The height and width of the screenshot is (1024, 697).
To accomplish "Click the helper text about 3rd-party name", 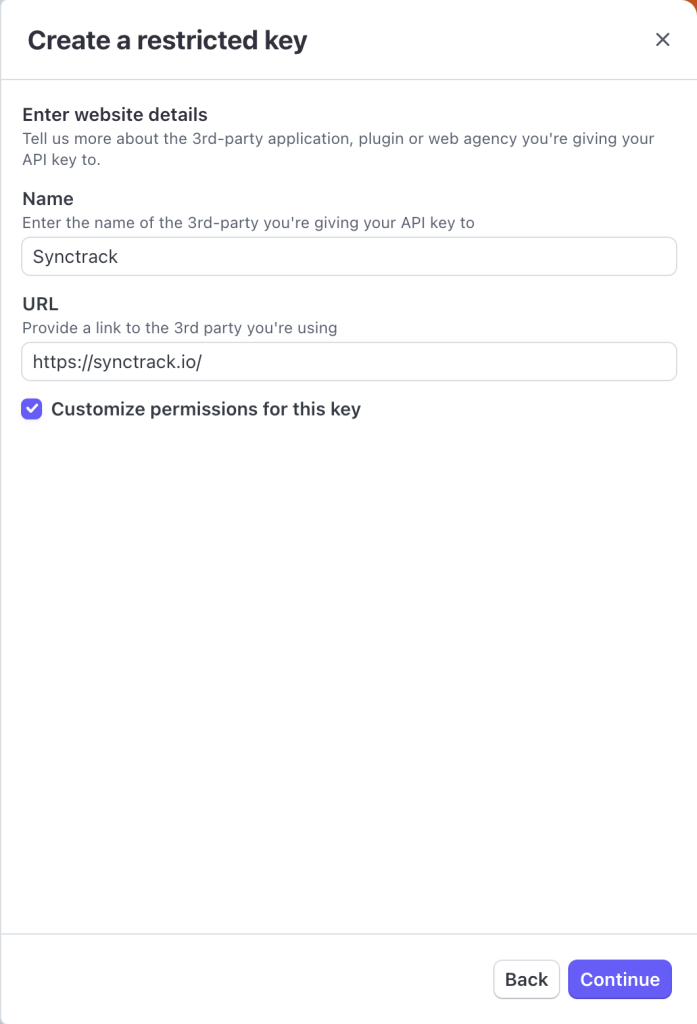I will 248,223.
